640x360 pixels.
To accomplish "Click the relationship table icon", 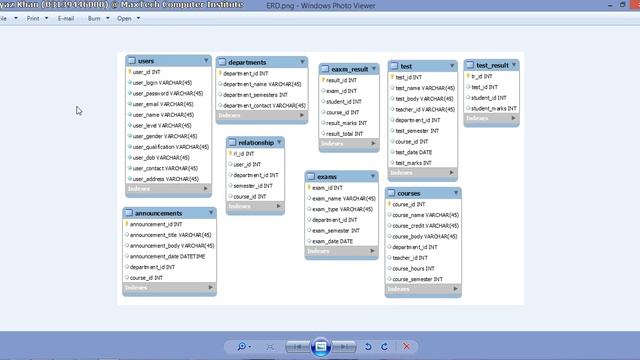I will 232,142.
